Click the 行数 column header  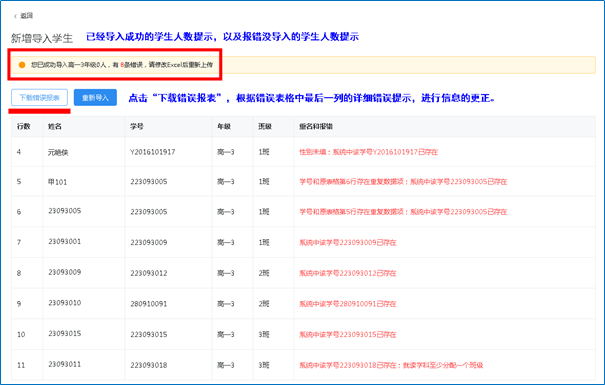click(24, 127)
